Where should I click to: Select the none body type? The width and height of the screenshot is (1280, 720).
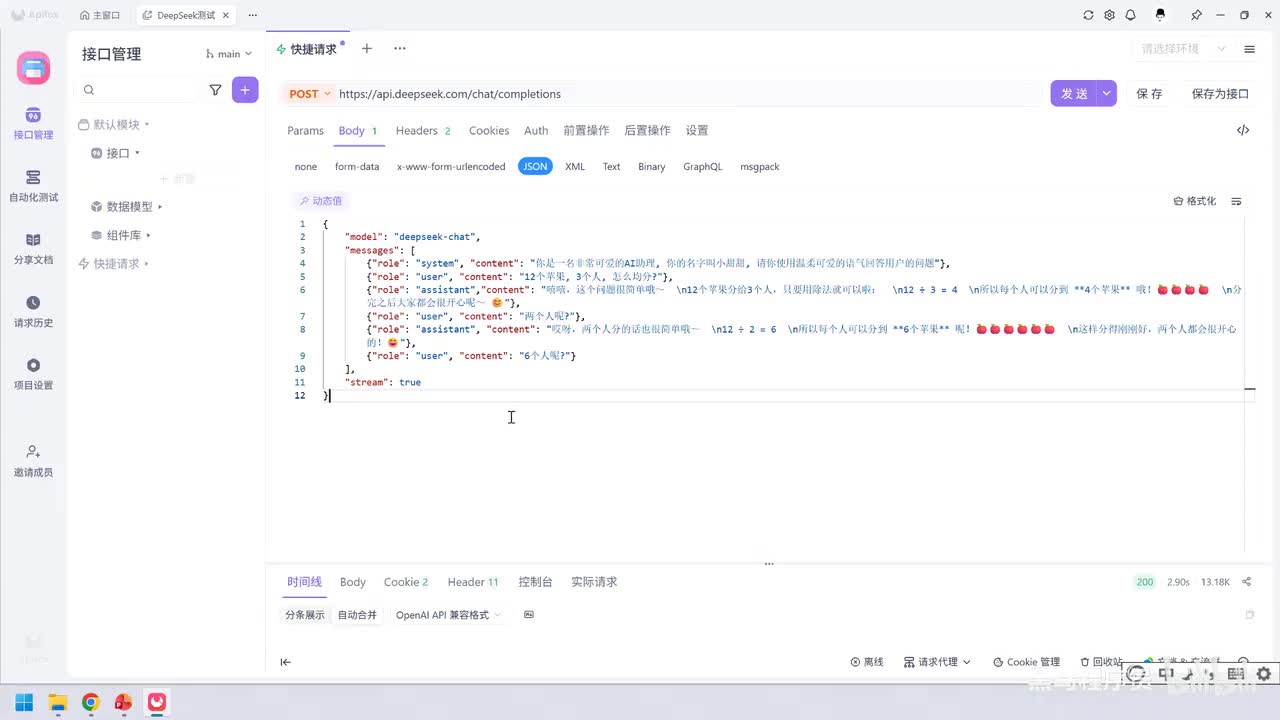306,167
